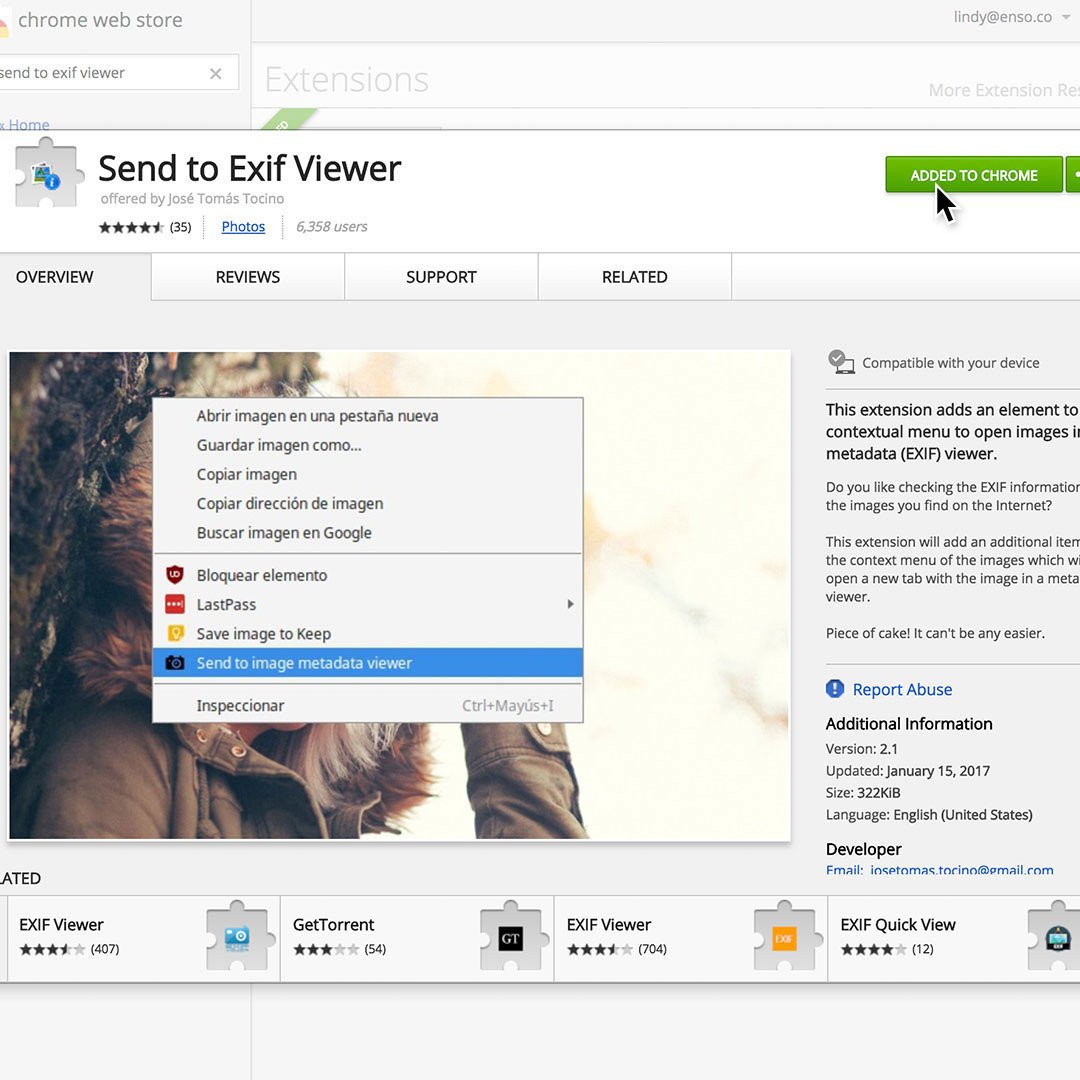
Task: Click the offered by José Tomás Tocino text
Action: pyautogui.click(x=192, y=198)
